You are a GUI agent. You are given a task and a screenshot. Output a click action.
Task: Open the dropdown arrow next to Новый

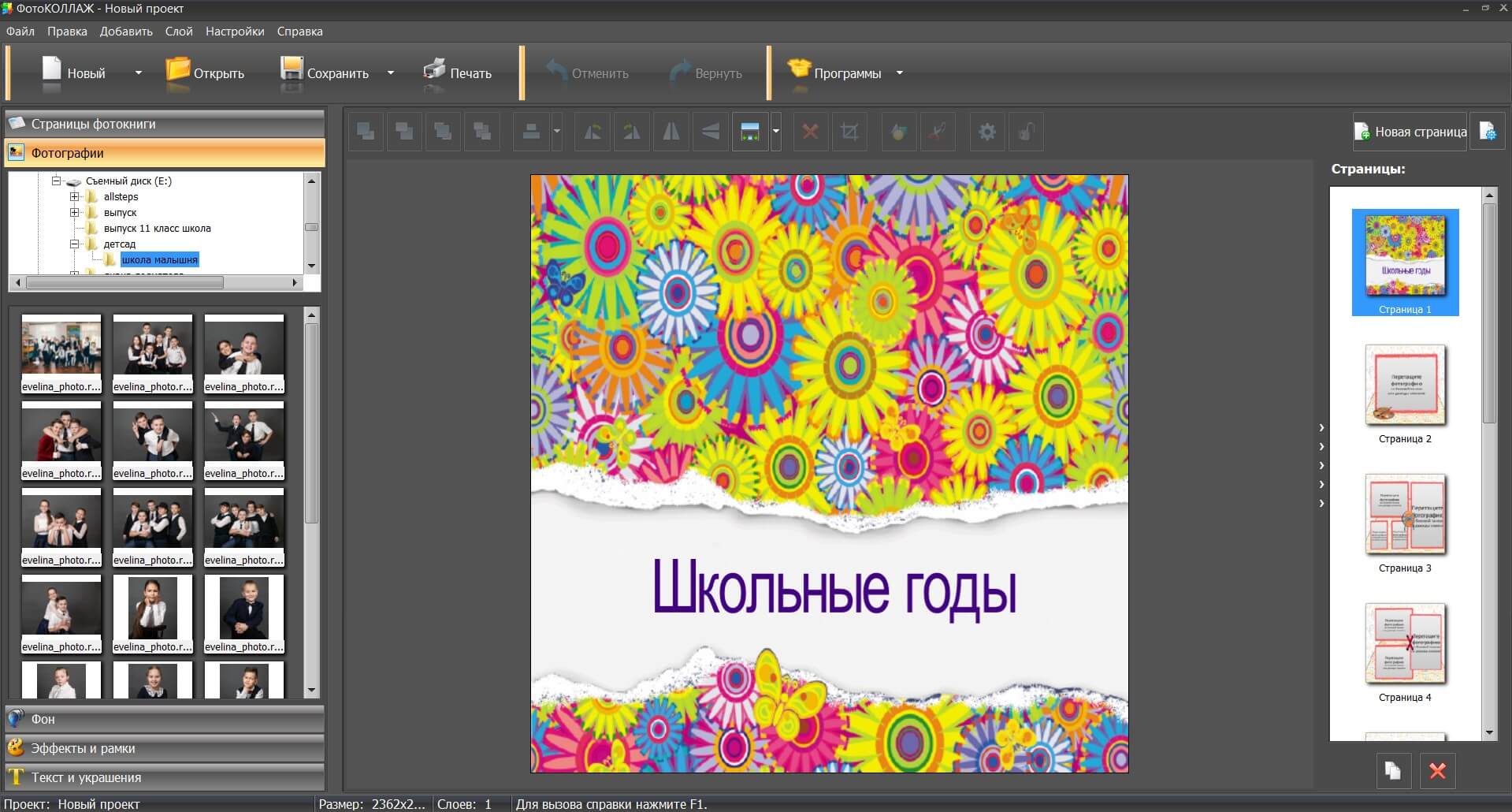pyautogui.click(x=139, y=73)
